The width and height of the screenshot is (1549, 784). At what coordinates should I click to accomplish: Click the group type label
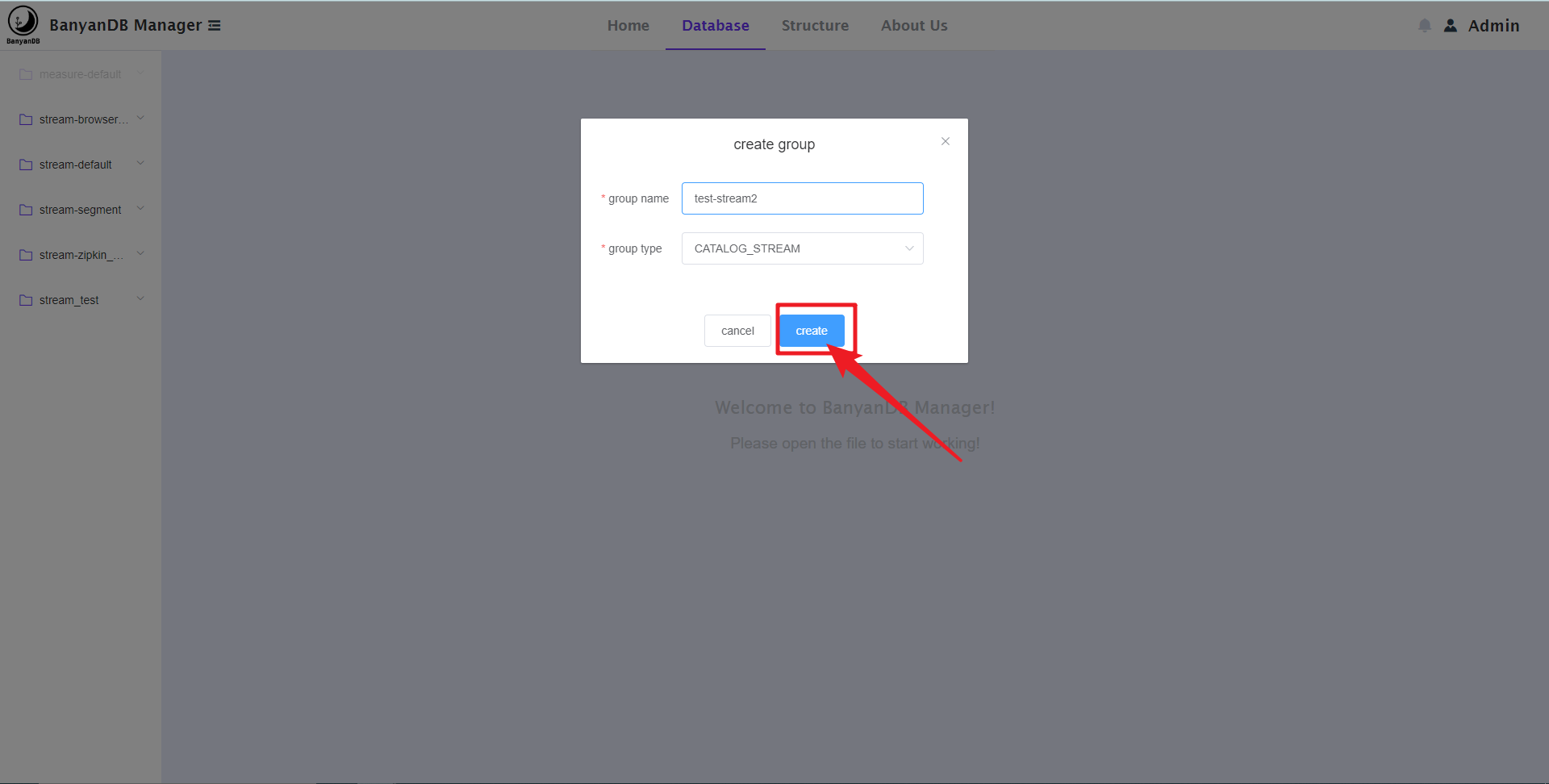coord(635,248)
